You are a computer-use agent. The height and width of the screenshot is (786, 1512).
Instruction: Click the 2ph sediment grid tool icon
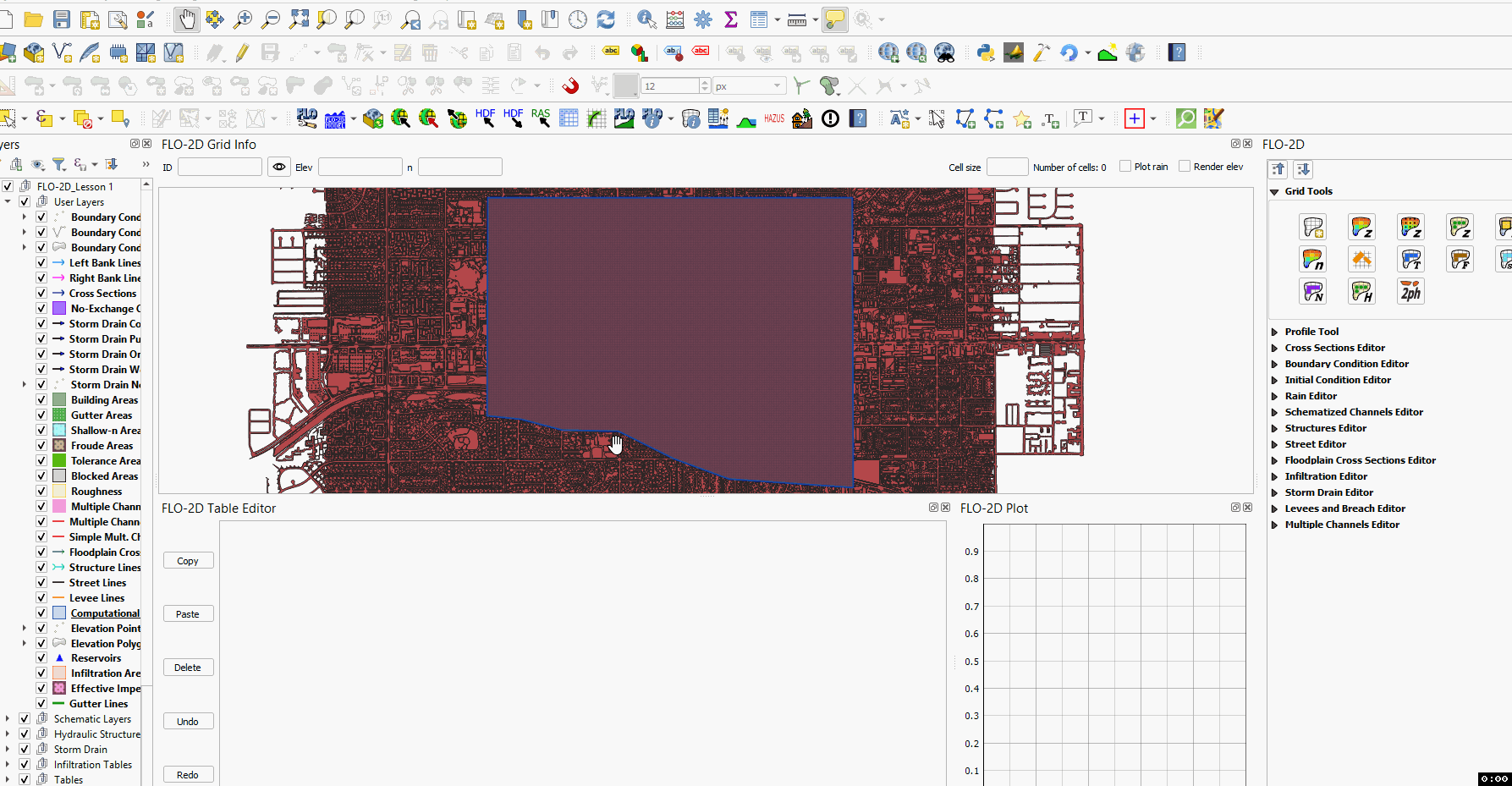tap(1410, 291)
